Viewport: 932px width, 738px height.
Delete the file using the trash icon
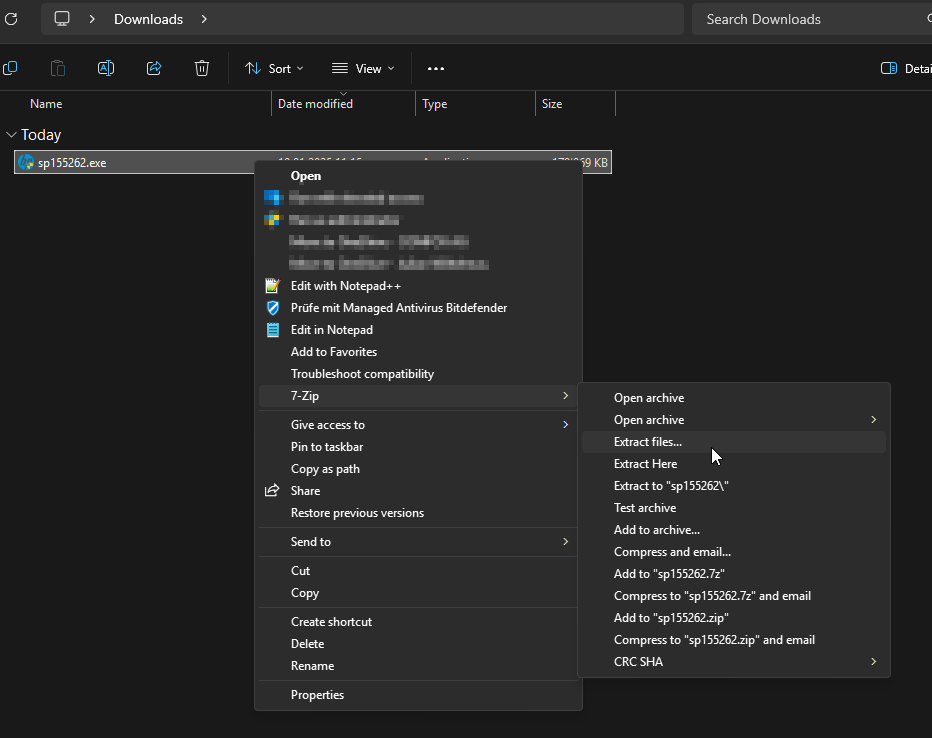pos(202,68)
